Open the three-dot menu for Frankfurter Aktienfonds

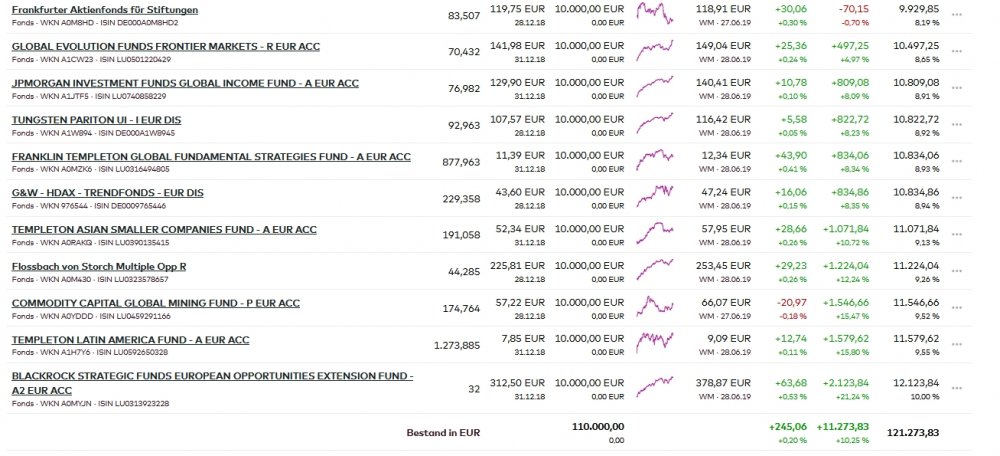pos(957,16)
